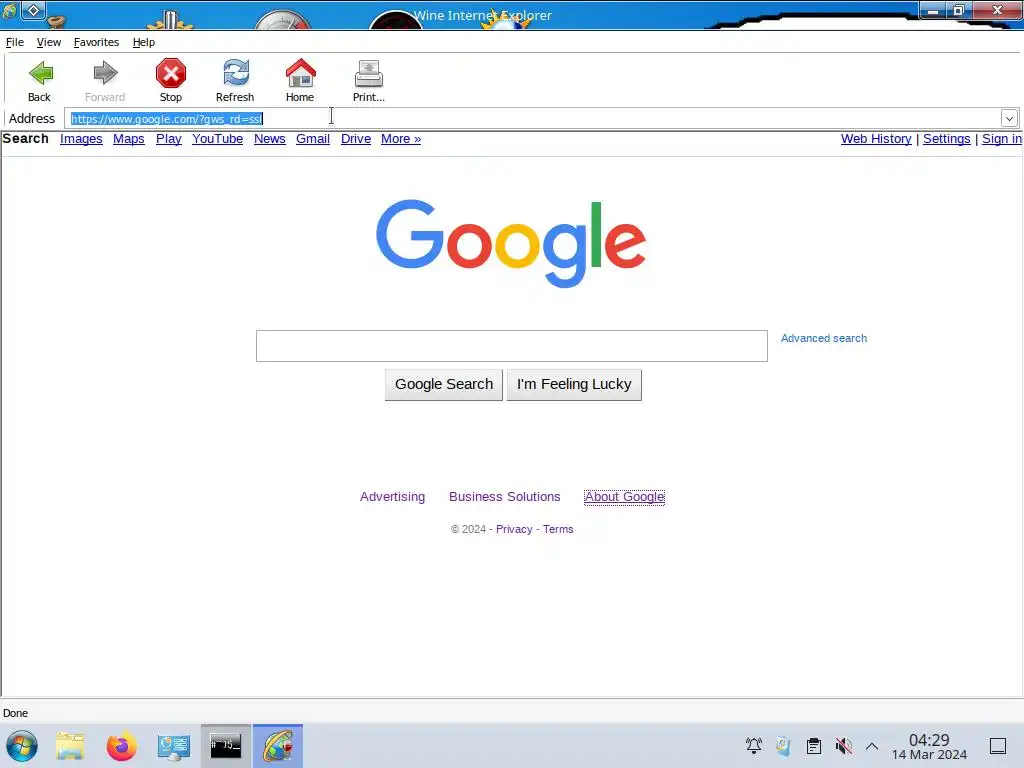
Task: Open Google Settings link
Action: (947, 139)
